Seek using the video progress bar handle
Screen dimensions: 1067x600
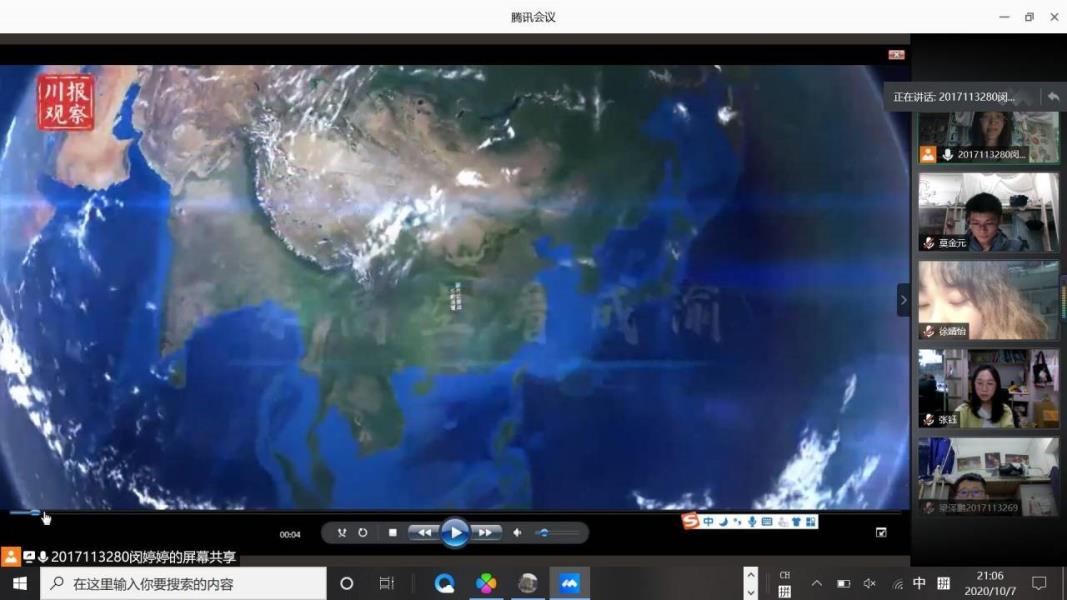(35, 513)
